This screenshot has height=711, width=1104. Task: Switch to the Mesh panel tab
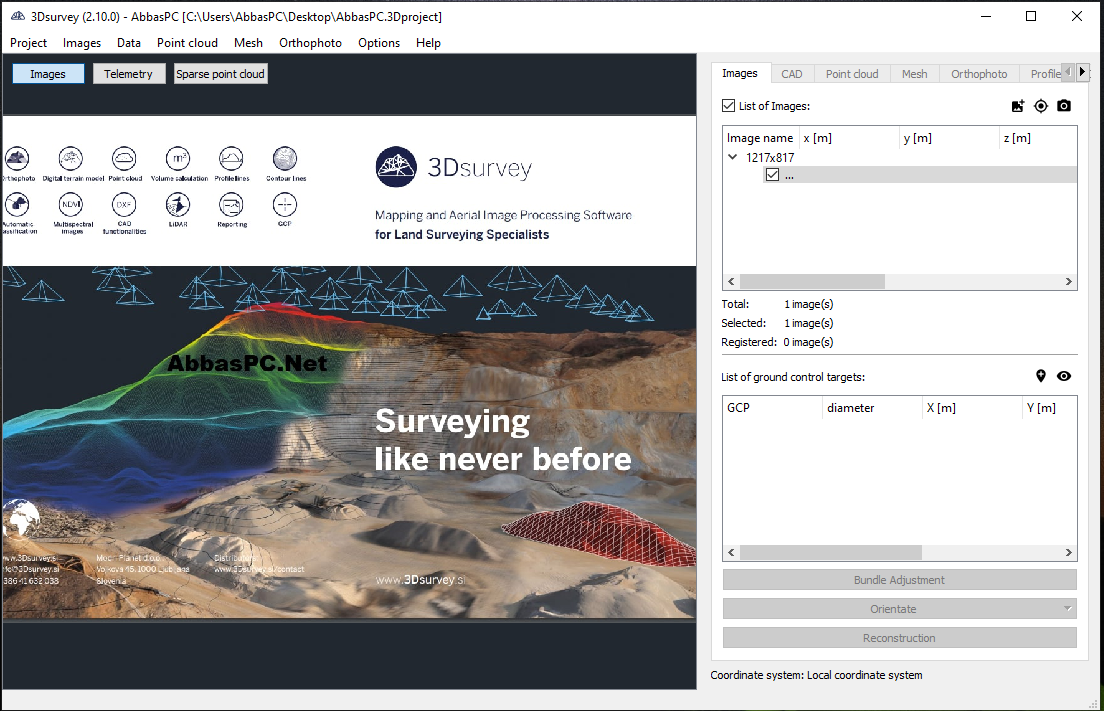click(915, 74)
